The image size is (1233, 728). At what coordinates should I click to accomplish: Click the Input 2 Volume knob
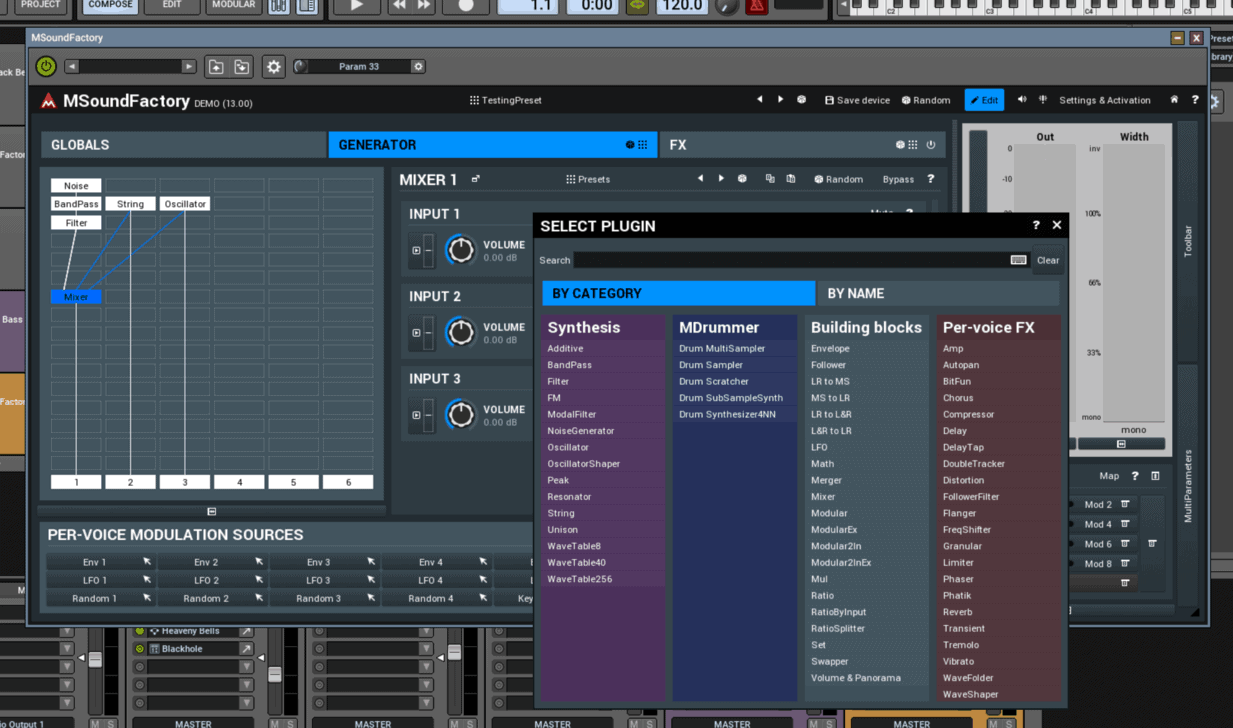click(x=460, y=332)
